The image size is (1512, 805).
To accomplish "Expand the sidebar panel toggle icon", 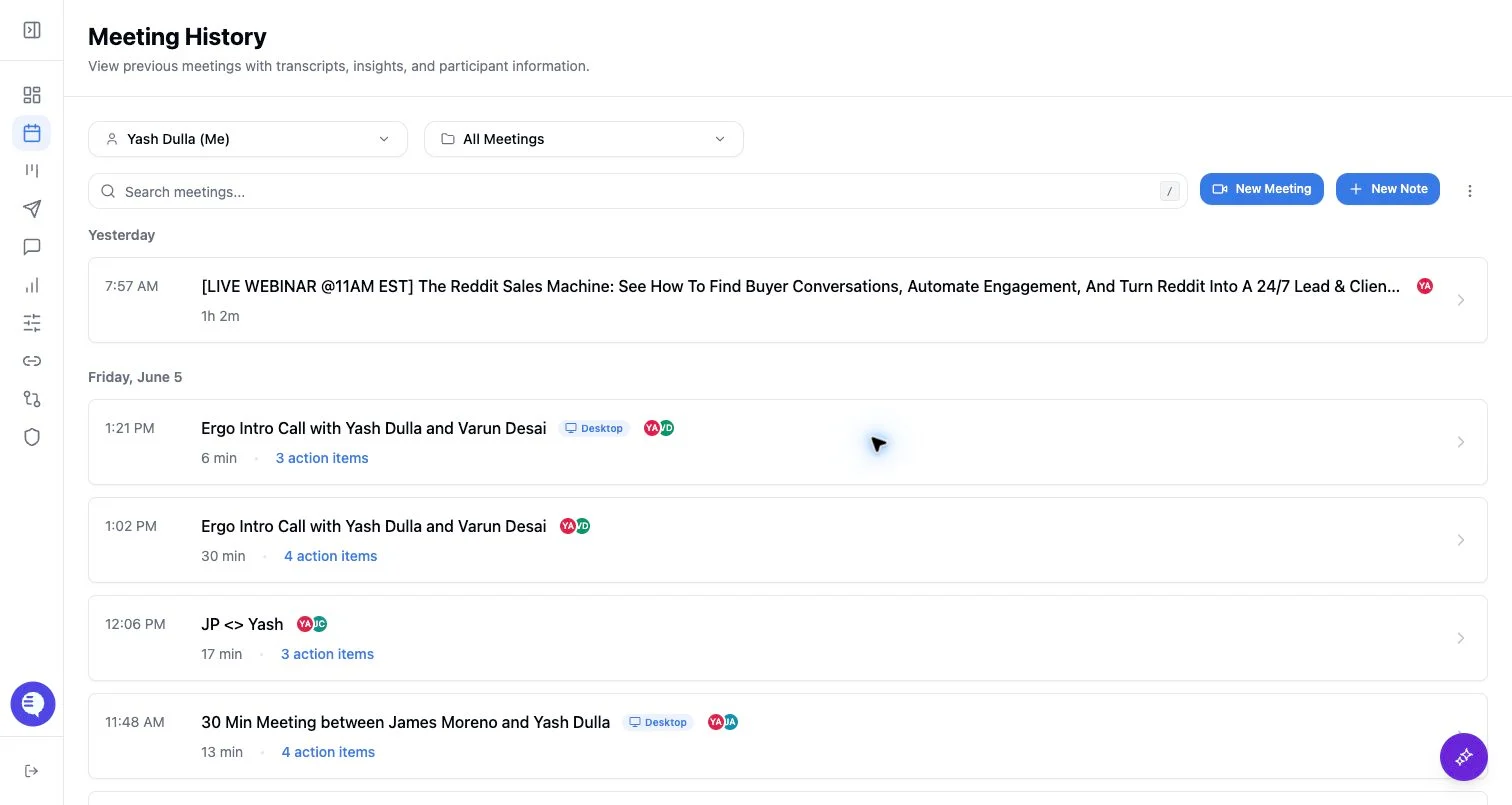I will [32, 30].
